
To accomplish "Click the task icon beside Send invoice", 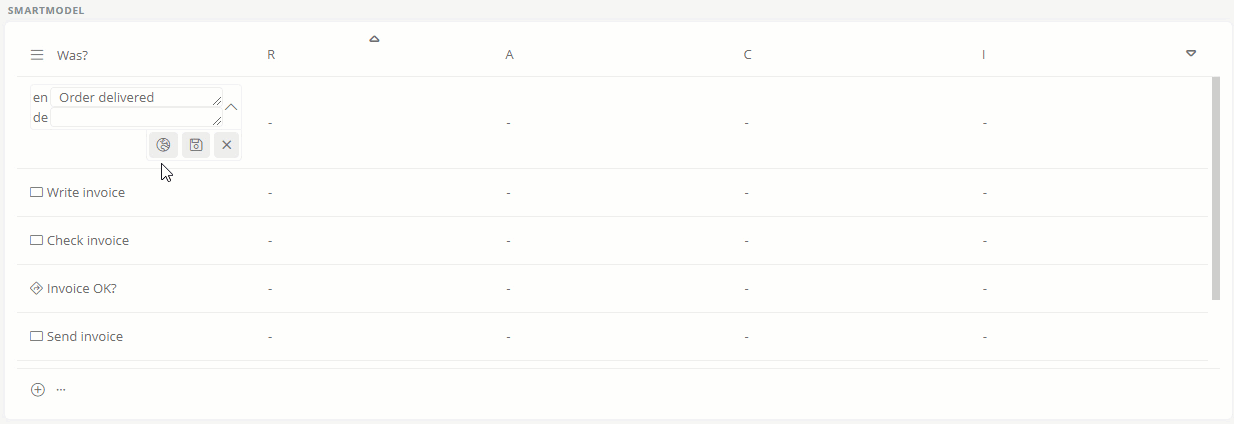I will tap(37, 336).
